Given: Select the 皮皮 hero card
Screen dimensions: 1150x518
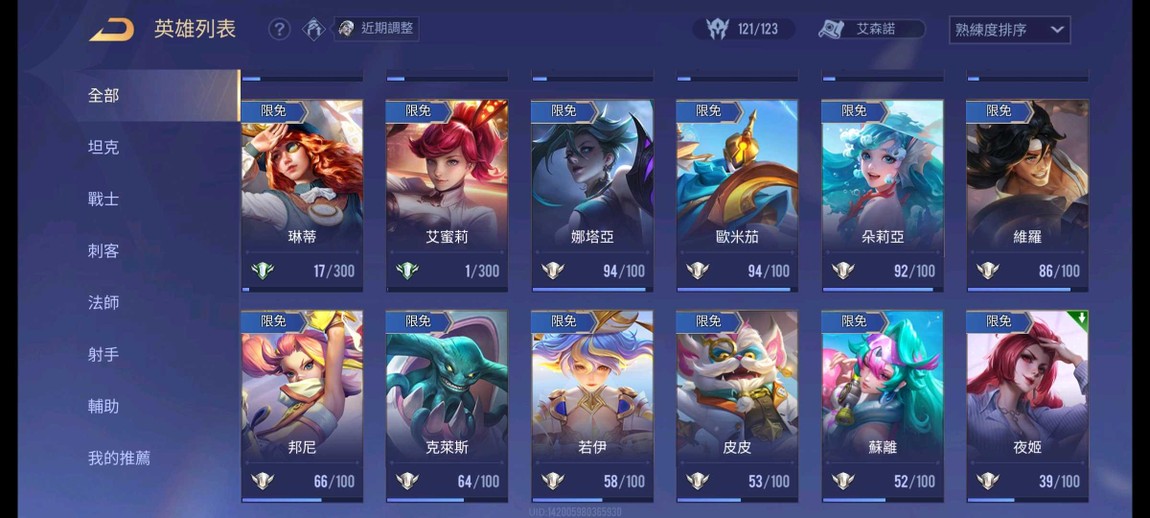Looking at the screenshot, I should tap(737, 406).
